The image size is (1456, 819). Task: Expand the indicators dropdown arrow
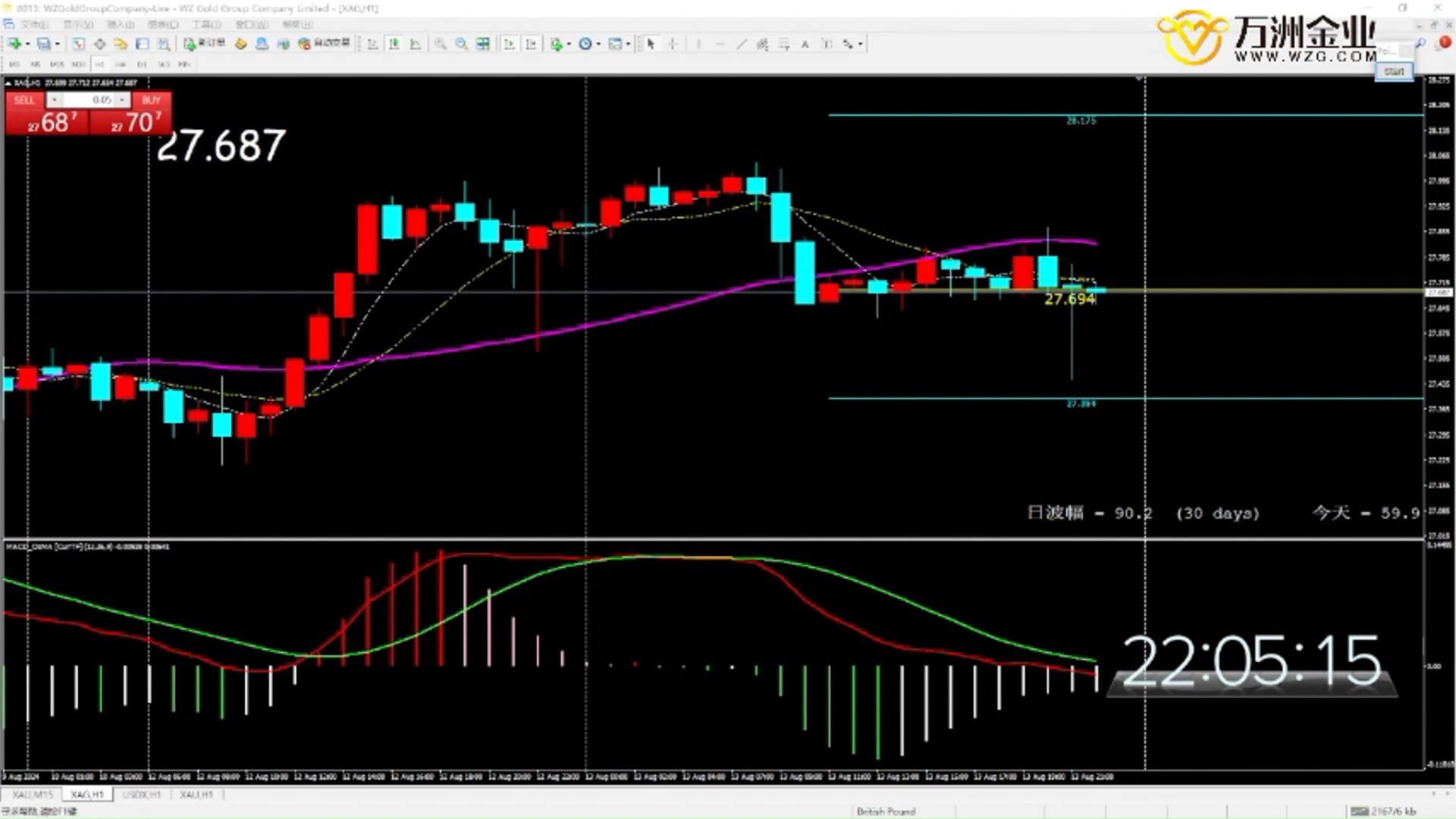point(569,44)
